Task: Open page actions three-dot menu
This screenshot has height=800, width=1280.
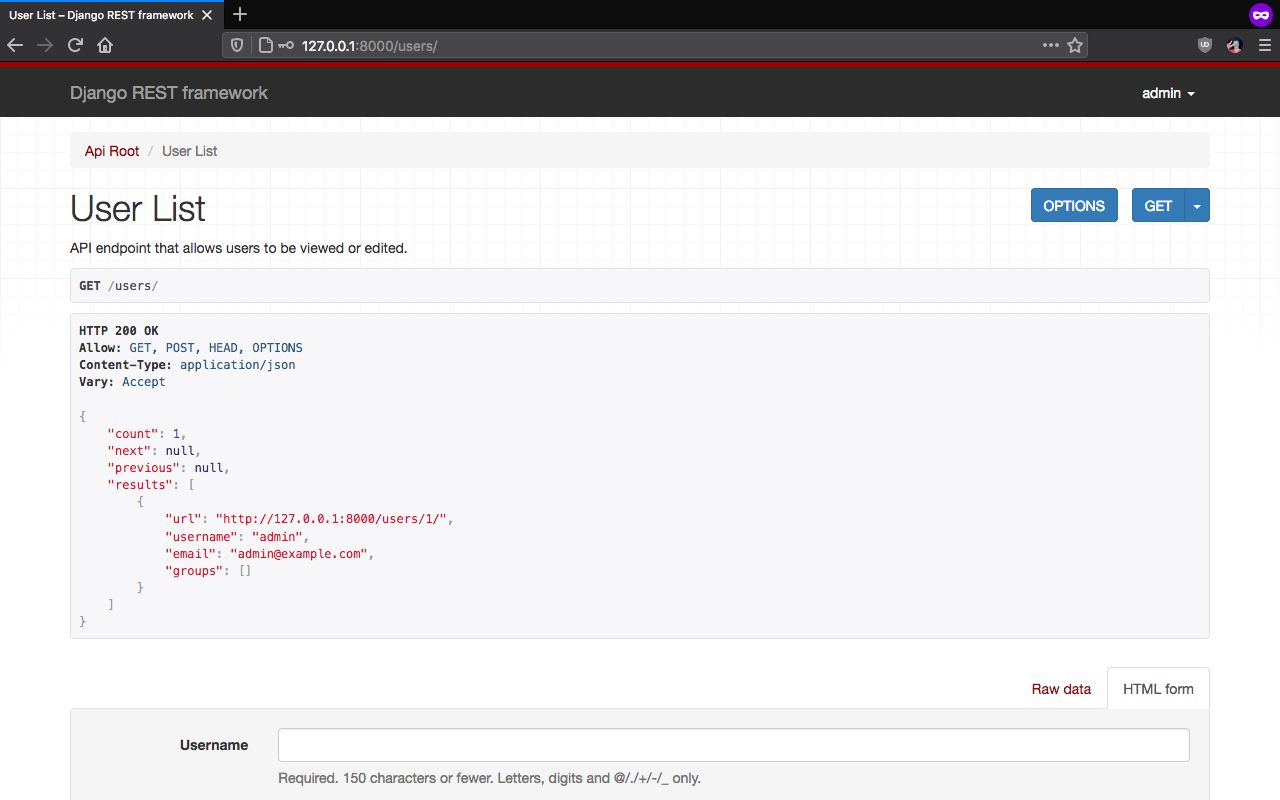Action: 1050,45
